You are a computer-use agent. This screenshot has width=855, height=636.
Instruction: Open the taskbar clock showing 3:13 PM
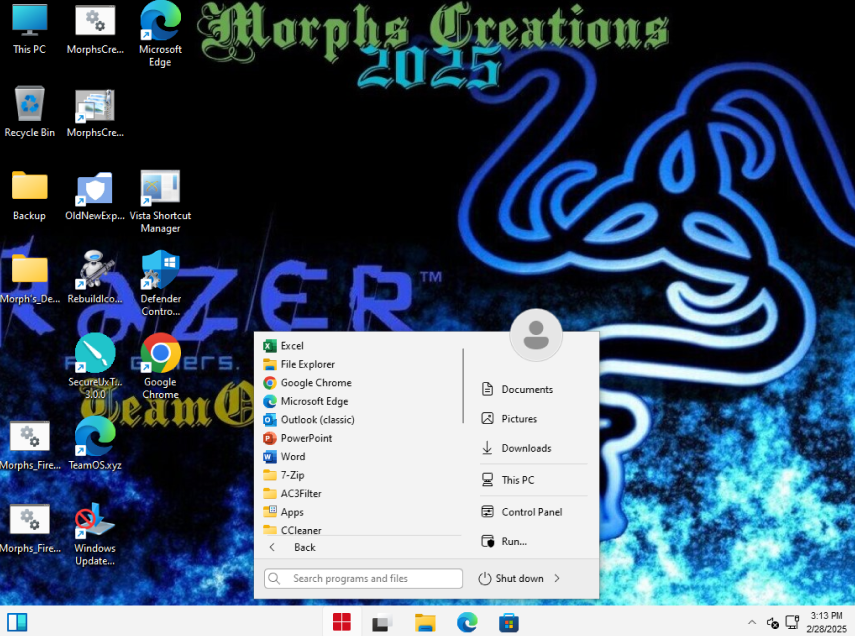(827, 622)
